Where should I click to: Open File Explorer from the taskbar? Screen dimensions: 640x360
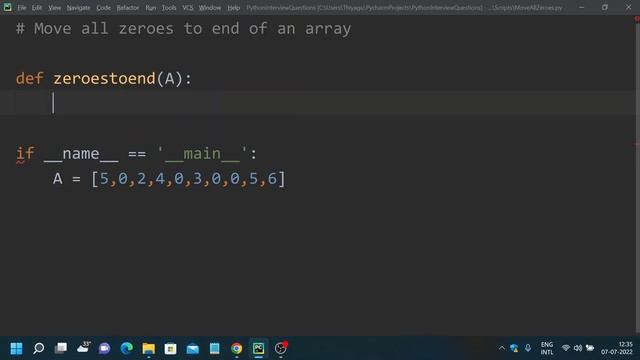tap(149, 348)
